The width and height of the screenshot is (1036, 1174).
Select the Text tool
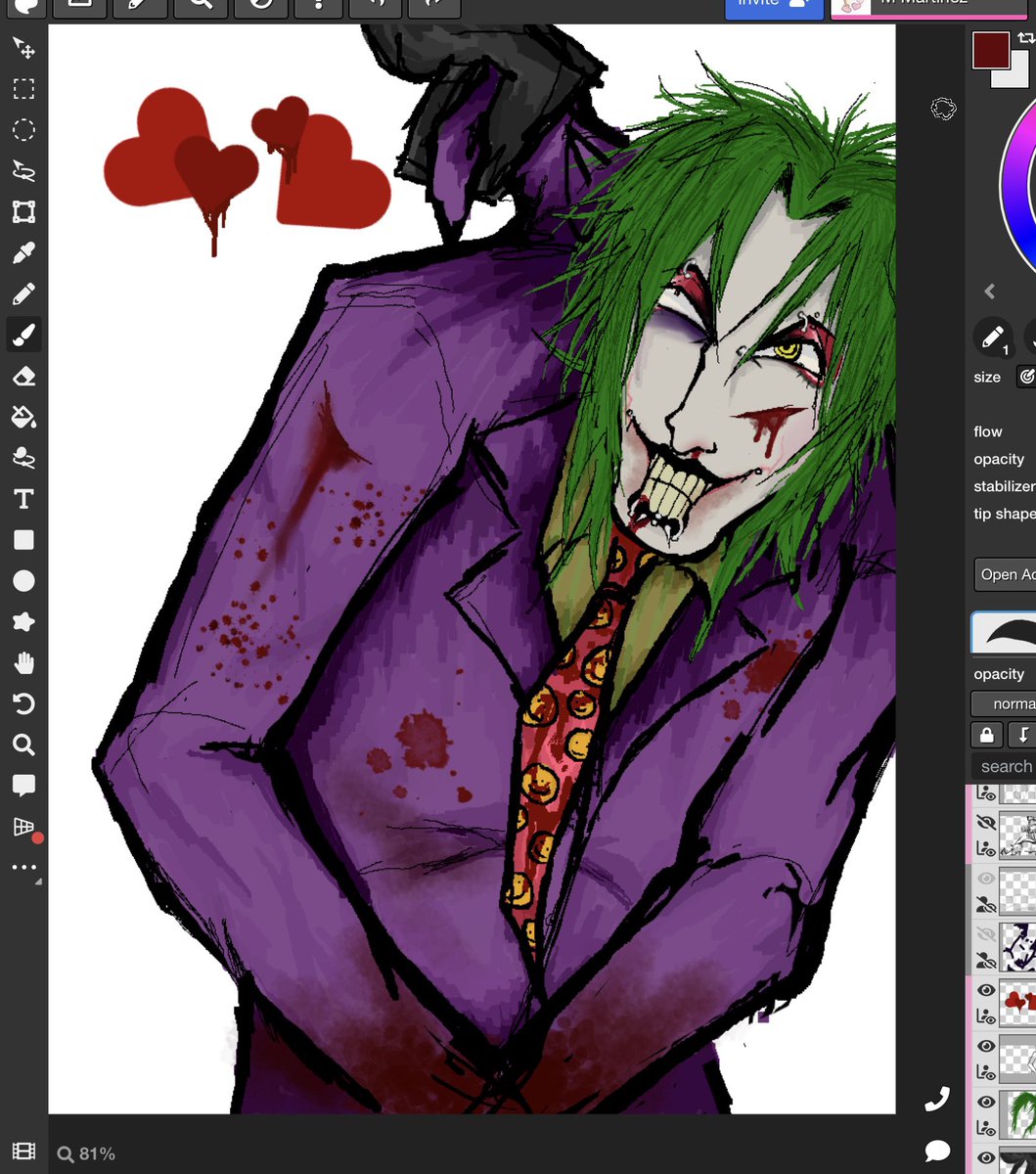(23, 499)
